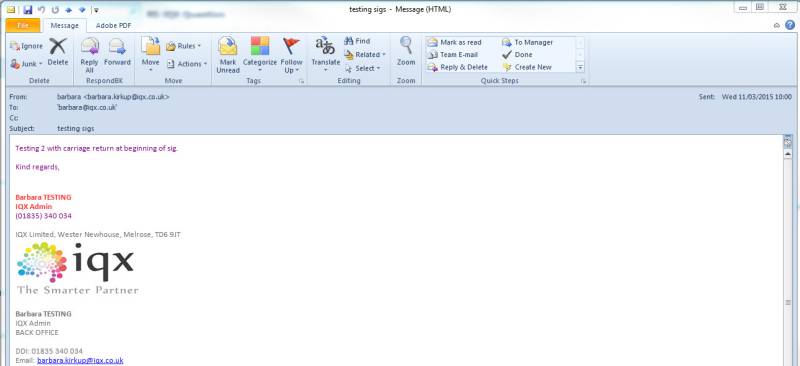Click the sent date 'Wed 11/03/2015 10:00'

click(757, 96)
